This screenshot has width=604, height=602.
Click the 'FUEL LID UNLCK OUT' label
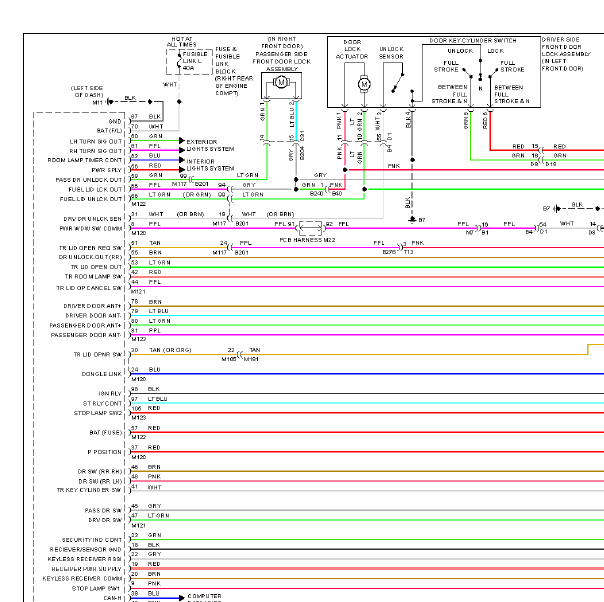(91, 199)
